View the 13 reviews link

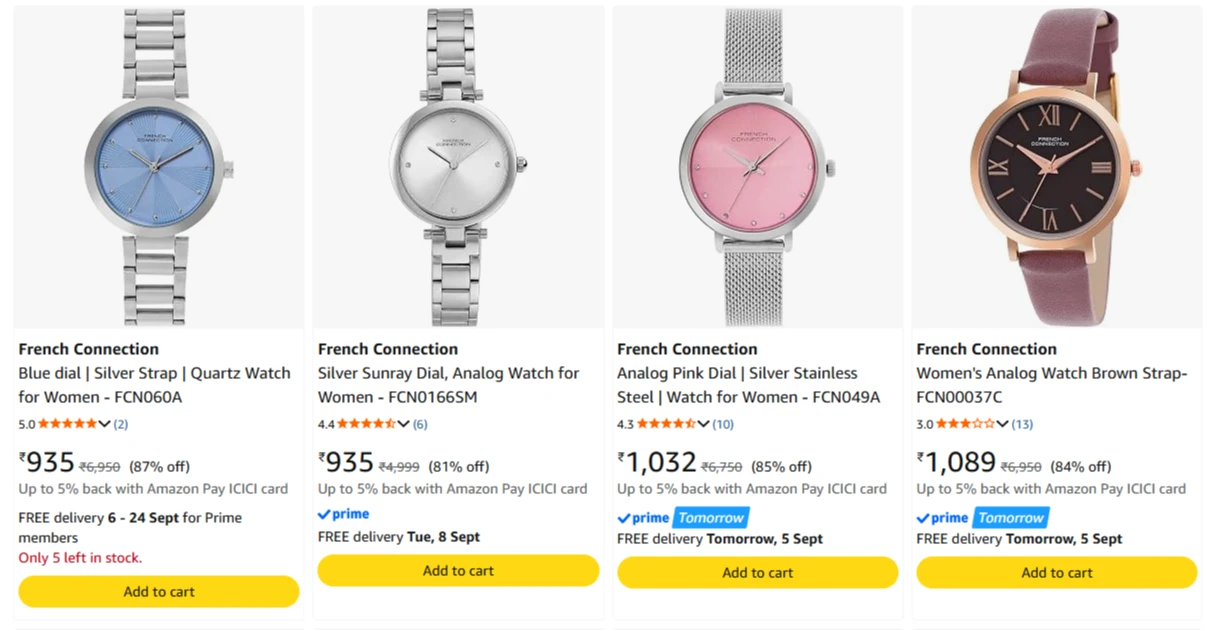(x=1022, y=424)
